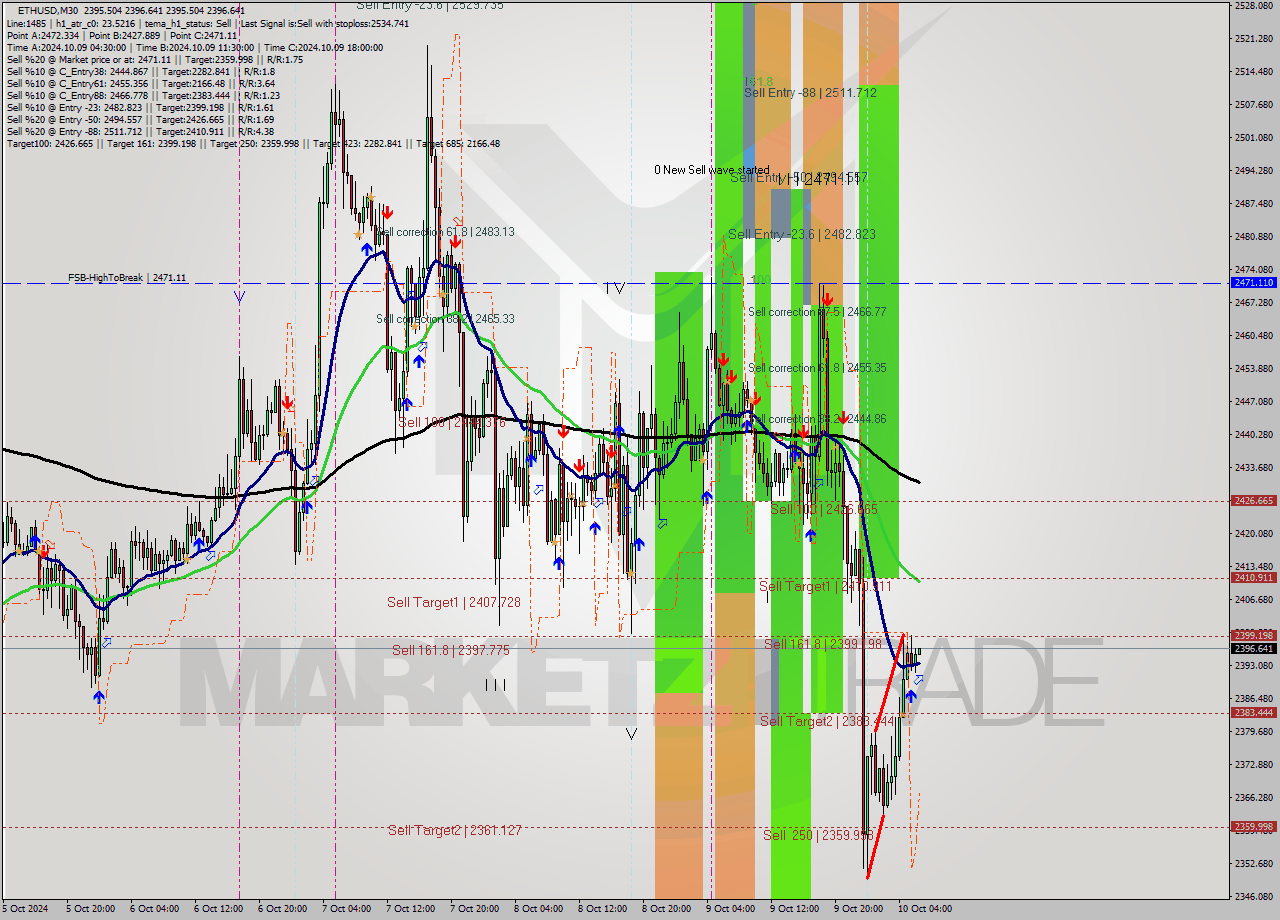Click 'Sell correction 38.2 | 2444.86' label
Image resolution: width=1280 pixels, height=920 pixels.
pyautogui.click(x=817, y=419)
